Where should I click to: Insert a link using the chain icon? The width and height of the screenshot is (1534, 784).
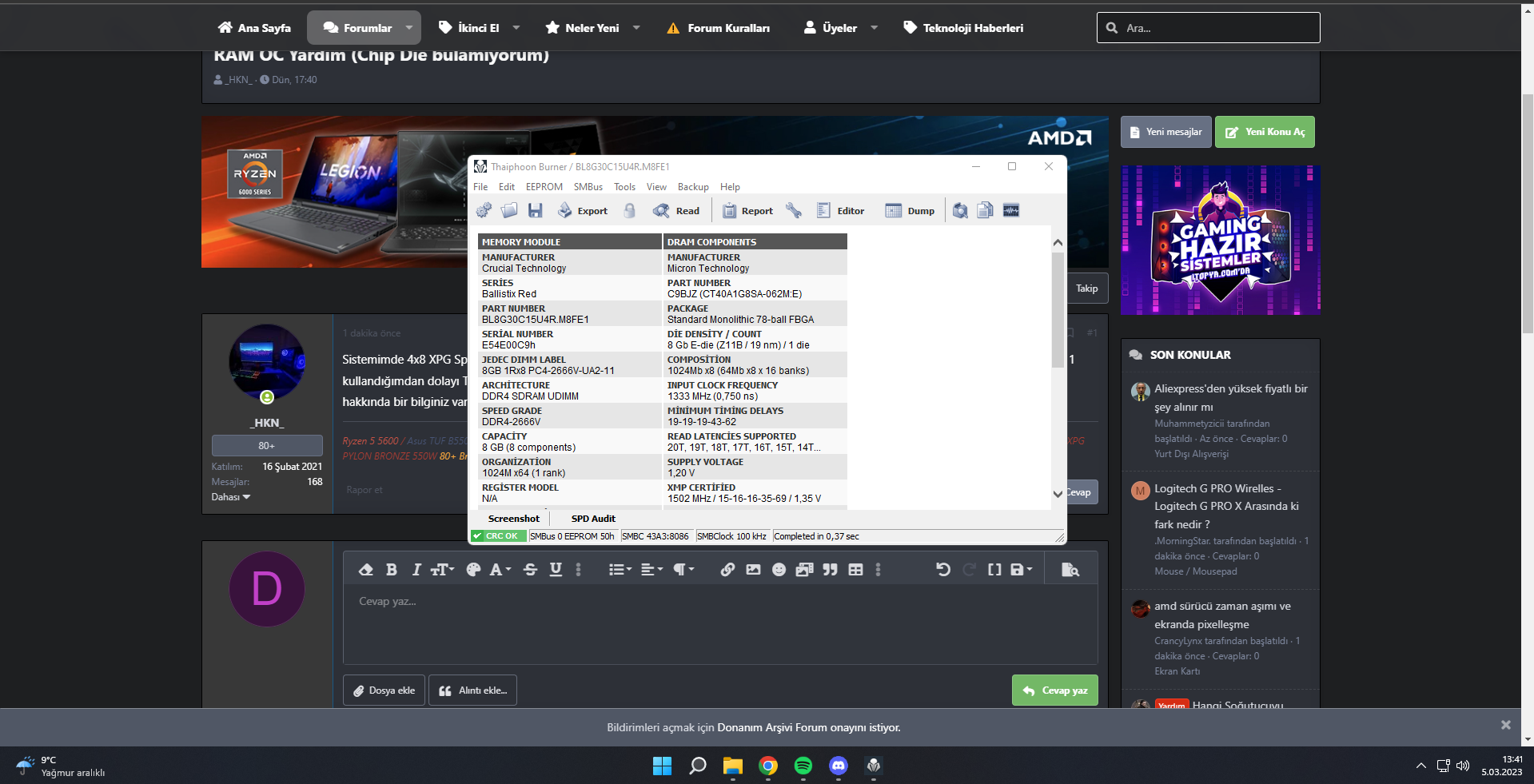coord(727,570)
